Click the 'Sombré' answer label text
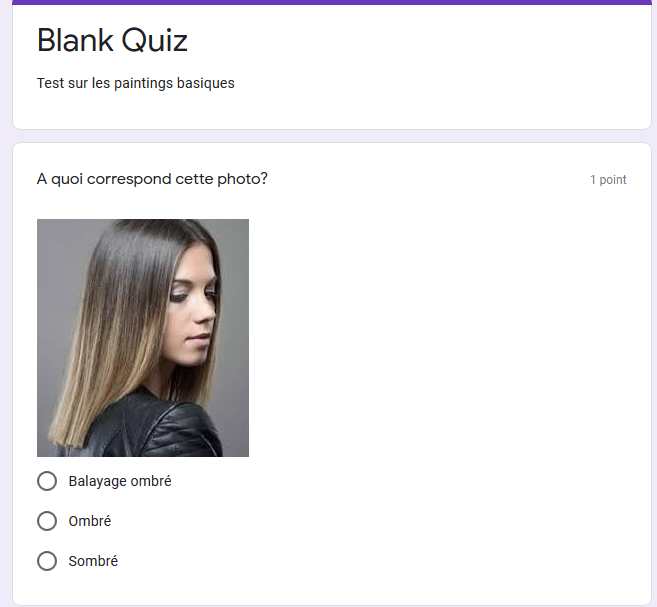This screenshot has width=657, height=607. click(93, 561)
